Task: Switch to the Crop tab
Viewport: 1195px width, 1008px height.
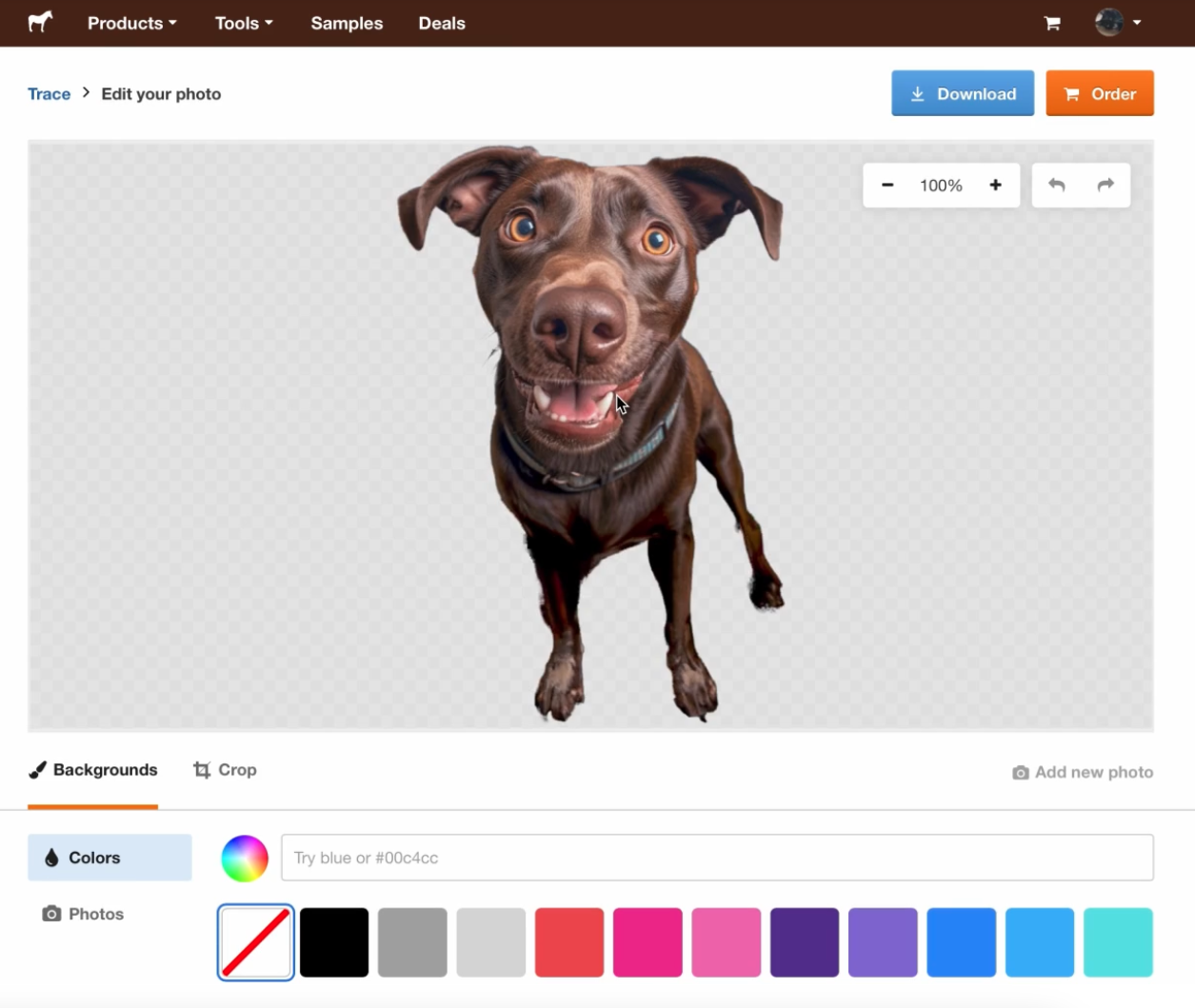Action: [x=225, y=769]
